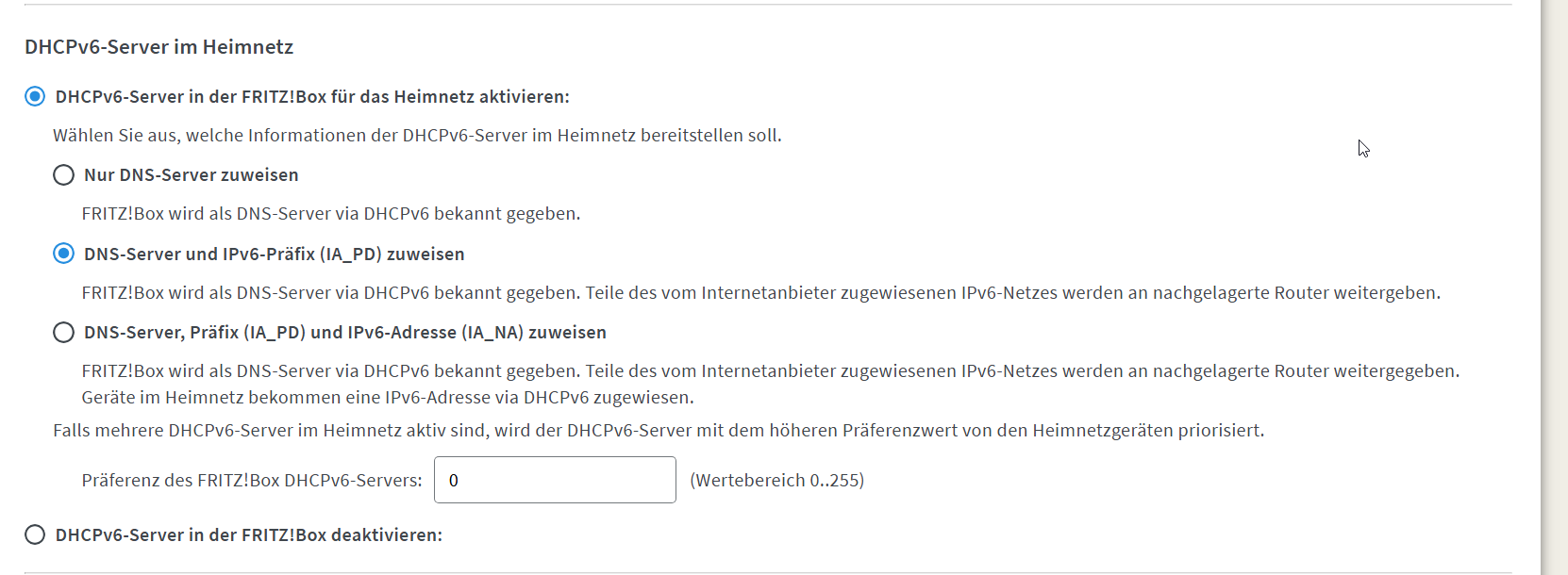Click the description under 'Nur DNS-Server zuweisen'

[x=330, y=214]
